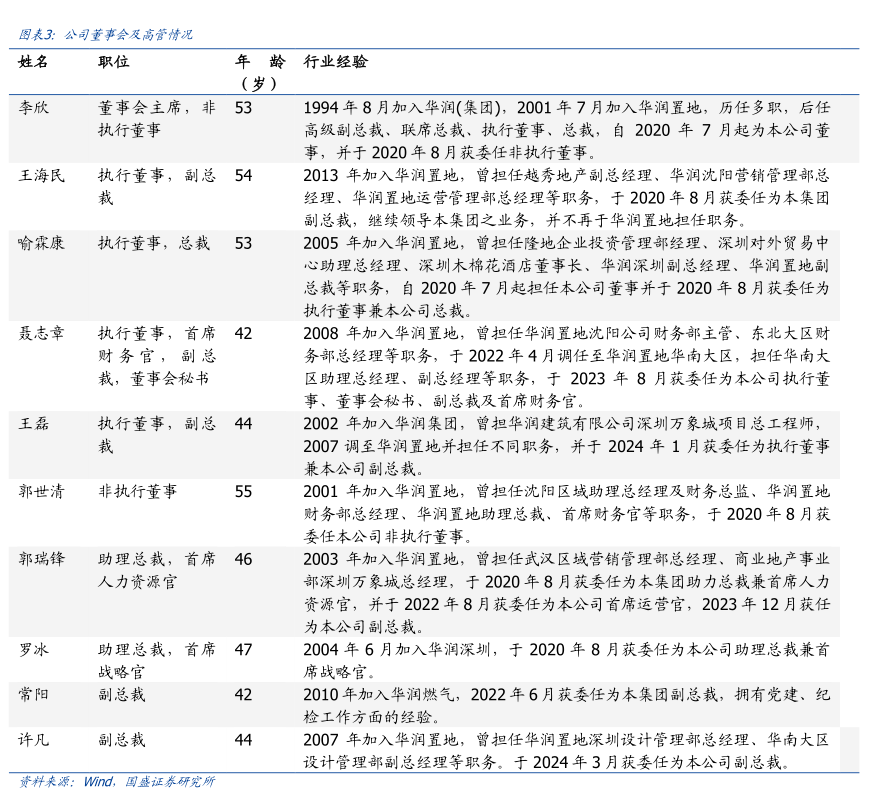
Task: Click the table title 图表3 公司董事会及高管情况
Action: coord(106,34)
